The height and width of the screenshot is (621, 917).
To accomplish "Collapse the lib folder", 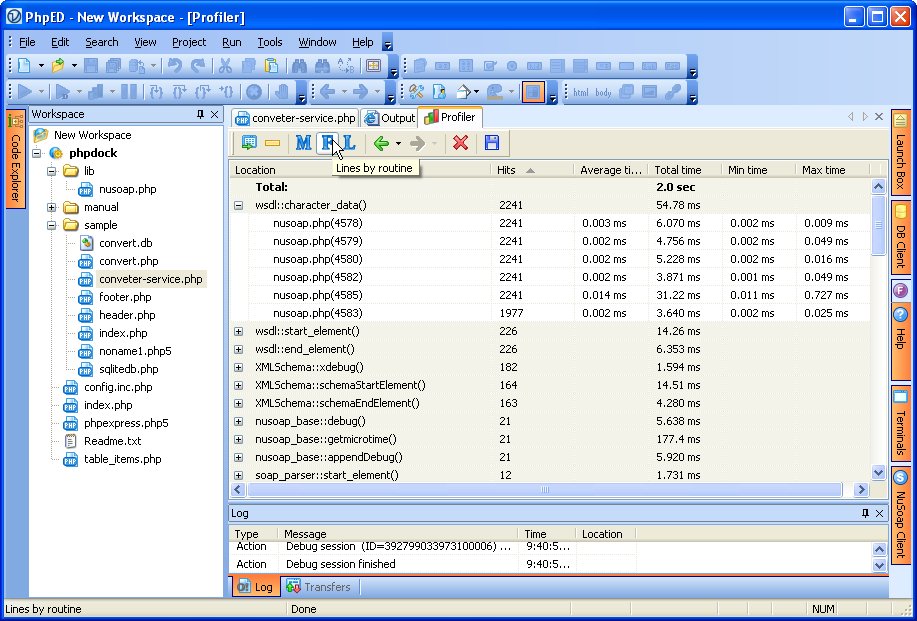I will point(52,171).
